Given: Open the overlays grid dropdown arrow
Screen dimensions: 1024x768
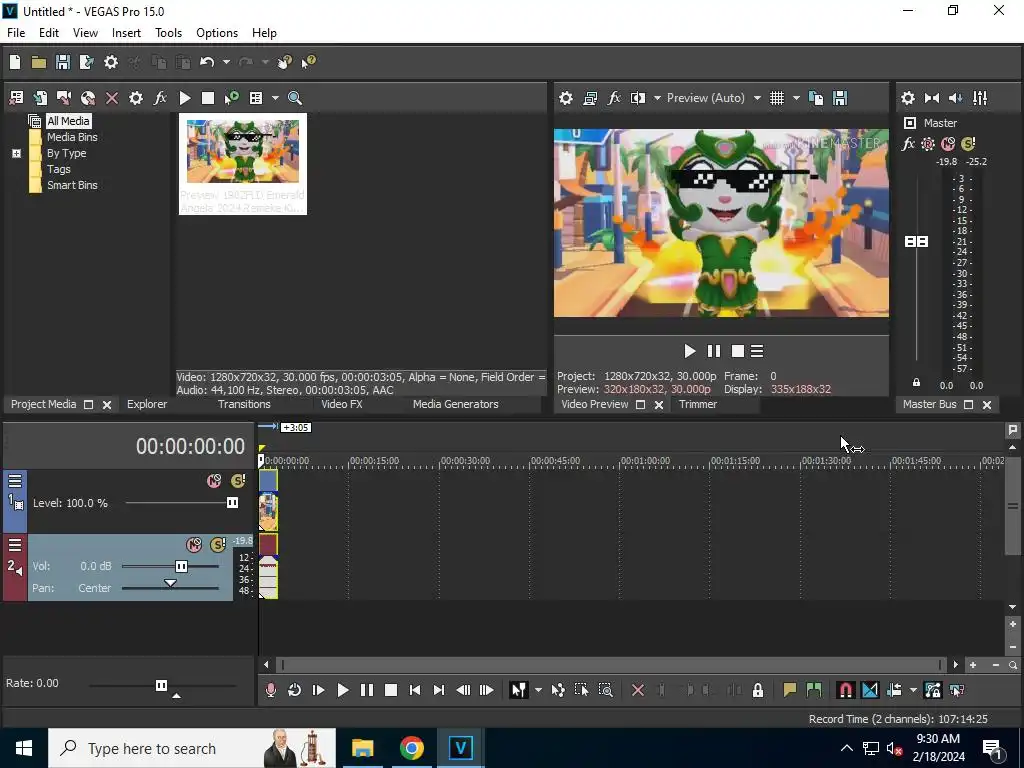Looking at the screenshot, I should pos(796,98).
